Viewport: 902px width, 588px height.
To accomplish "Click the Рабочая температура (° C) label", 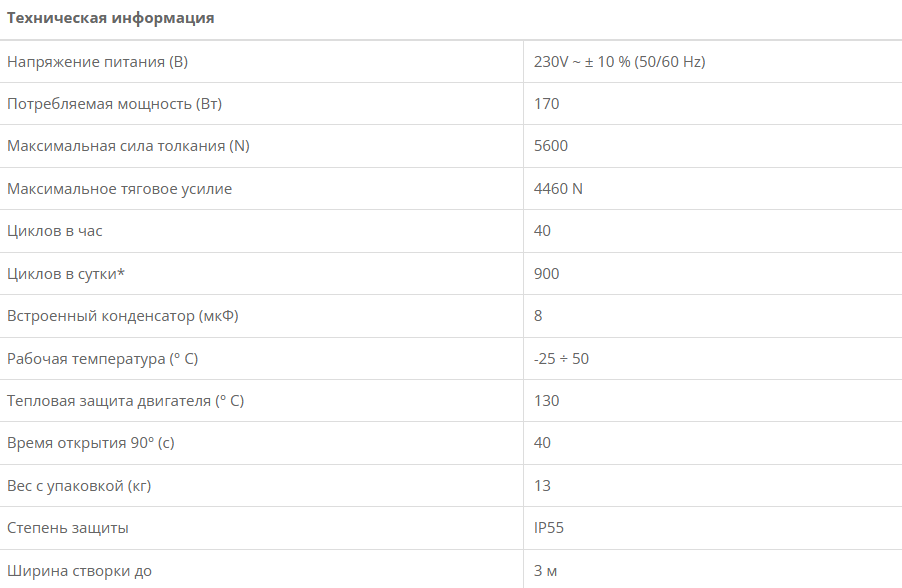I will tap(109, 358).
